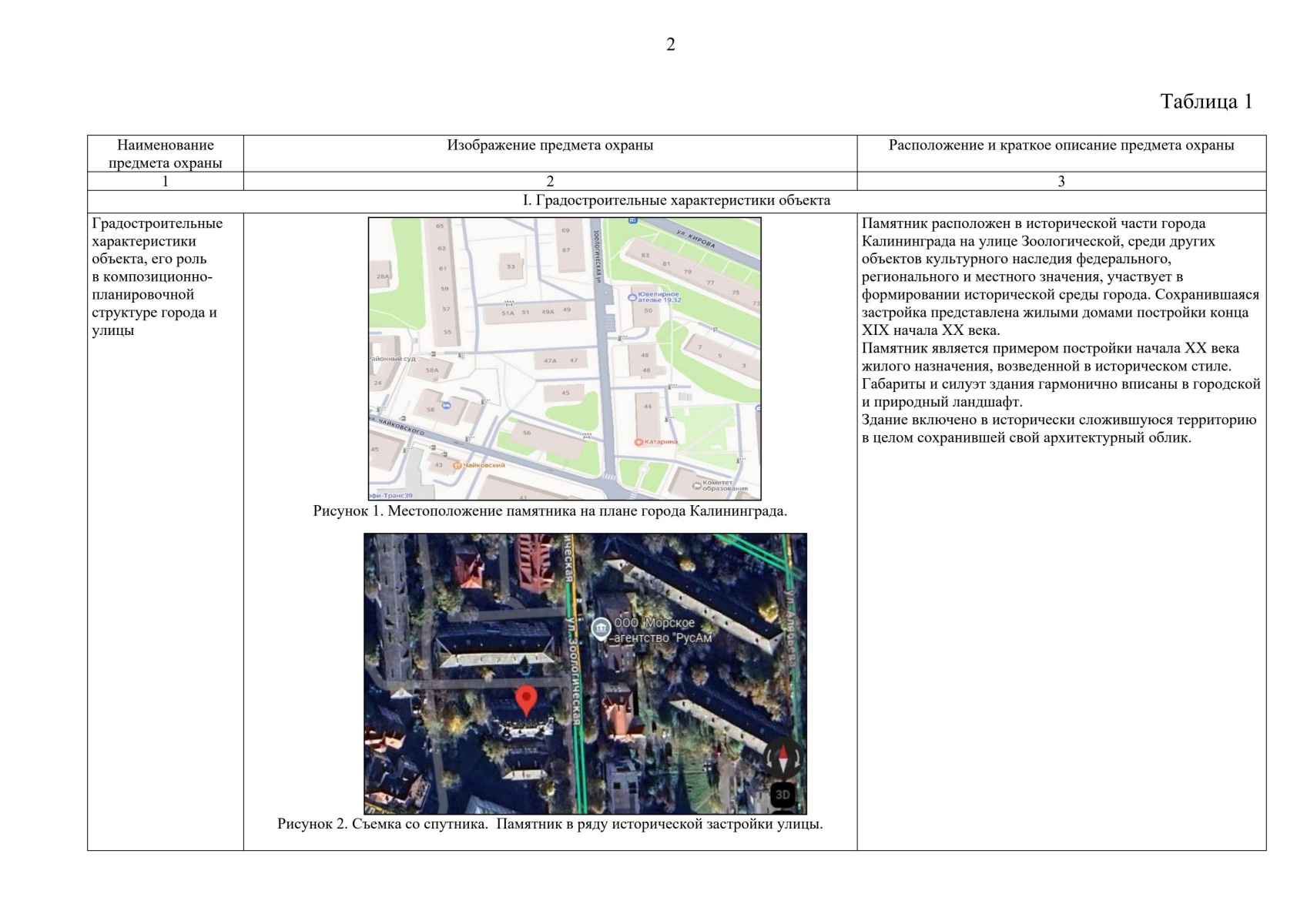The width and height of the screenshot is (1307, 924).
Task: Click building number 53 on the map
Action: pyautogui.click(x=511, y=266)
